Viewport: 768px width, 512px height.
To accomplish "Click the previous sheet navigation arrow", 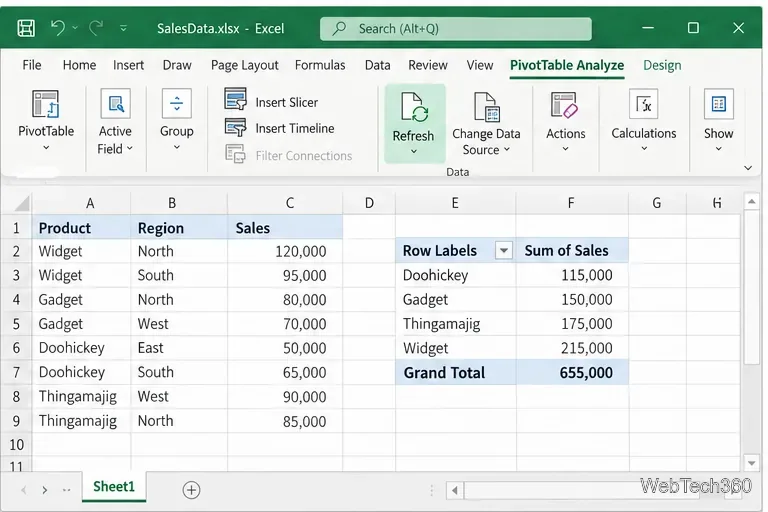I will (23, 490).
